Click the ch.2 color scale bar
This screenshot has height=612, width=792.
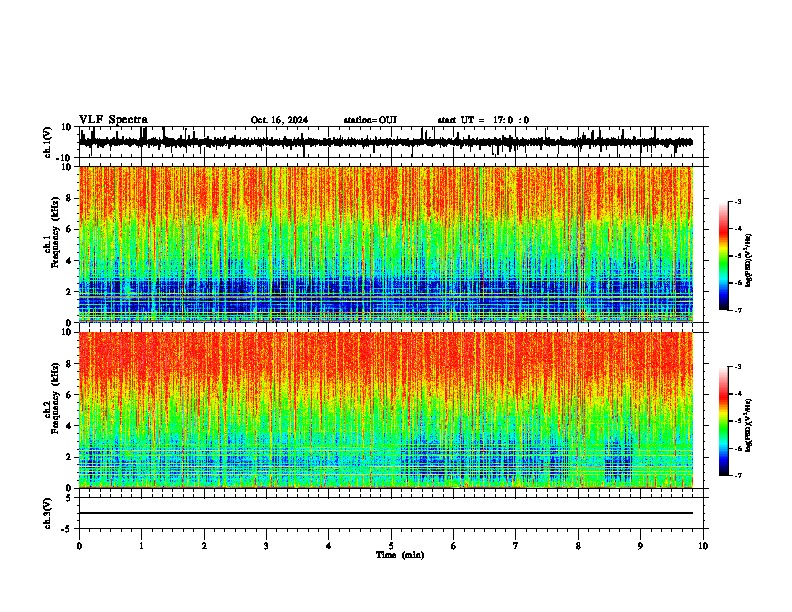(724, 421)
